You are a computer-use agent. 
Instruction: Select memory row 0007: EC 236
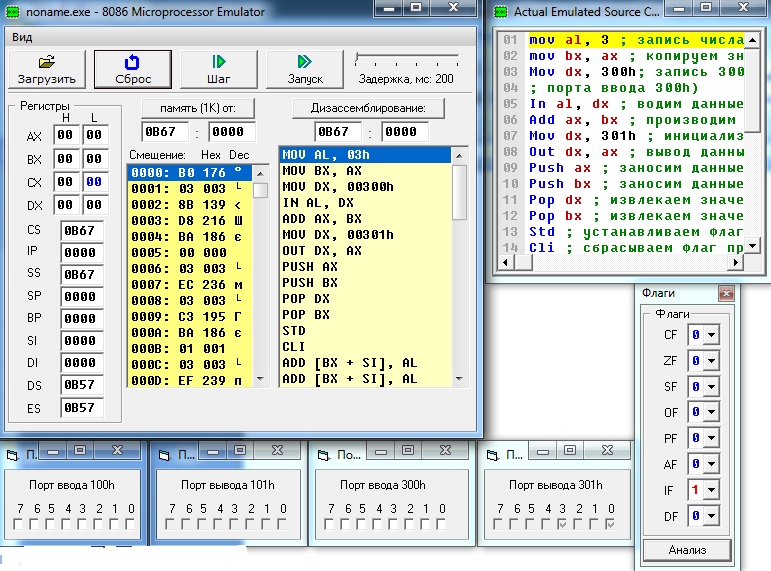(x=190, y=285)
